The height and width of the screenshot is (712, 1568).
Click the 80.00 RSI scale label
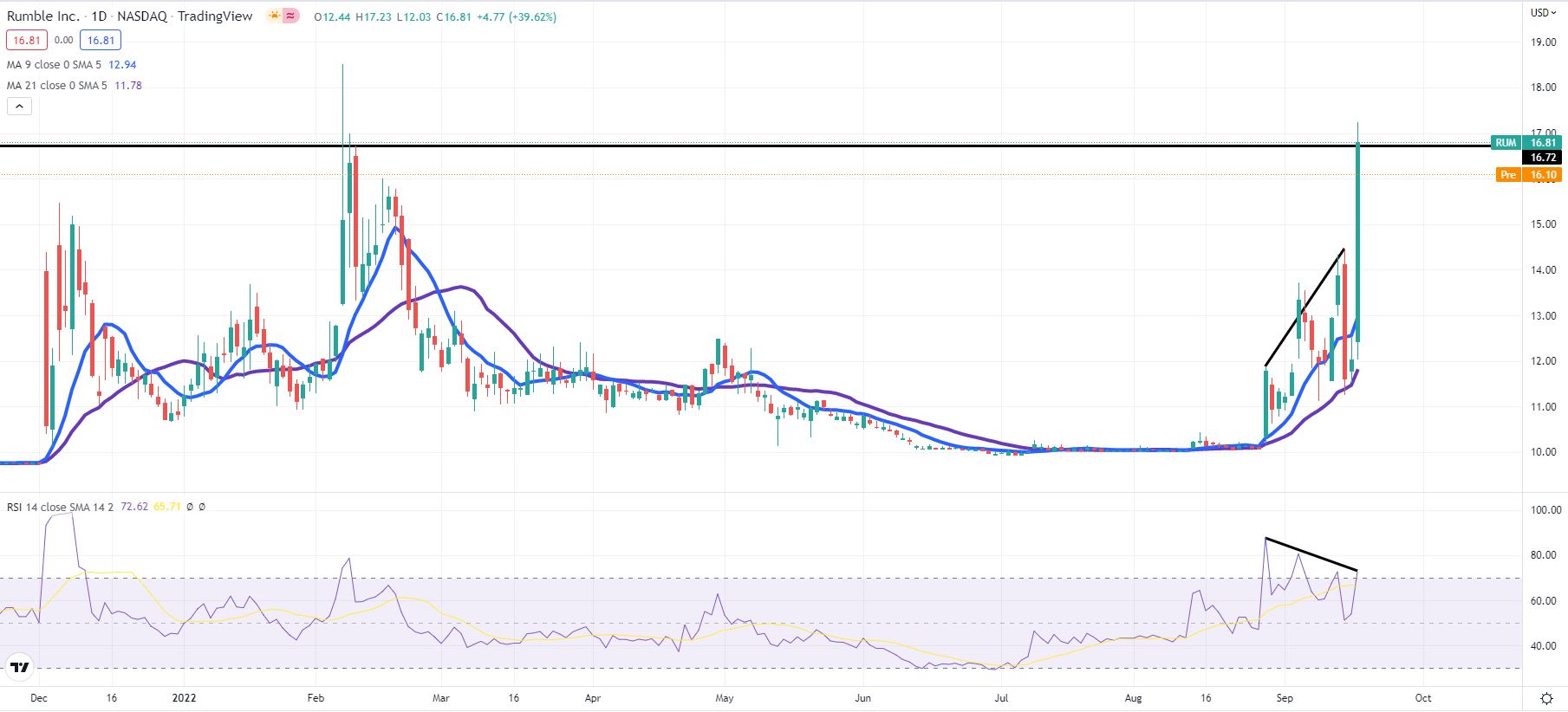click(1543, 555)
